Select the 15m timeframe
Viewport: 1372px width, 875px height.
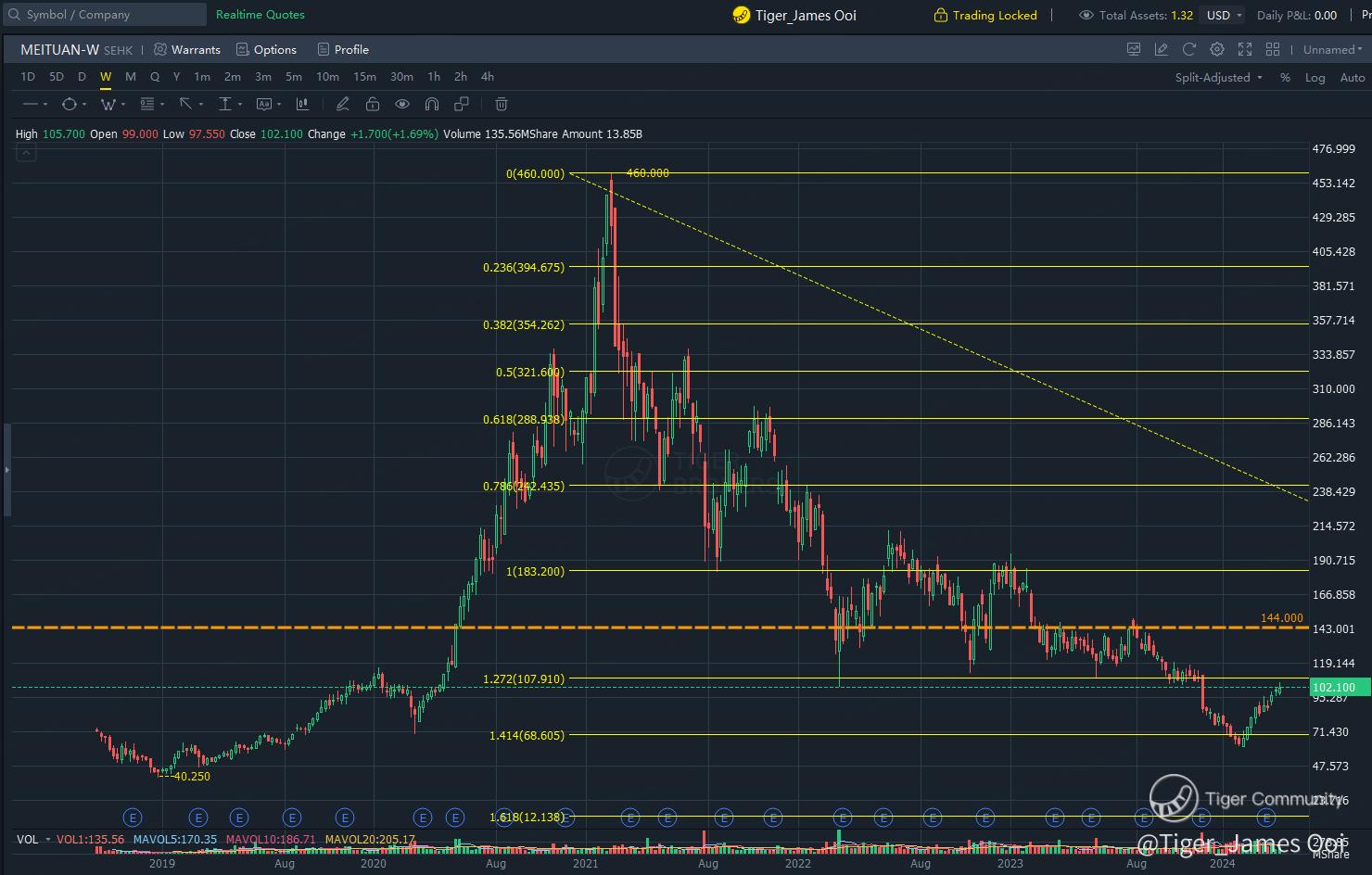point(364,77)
